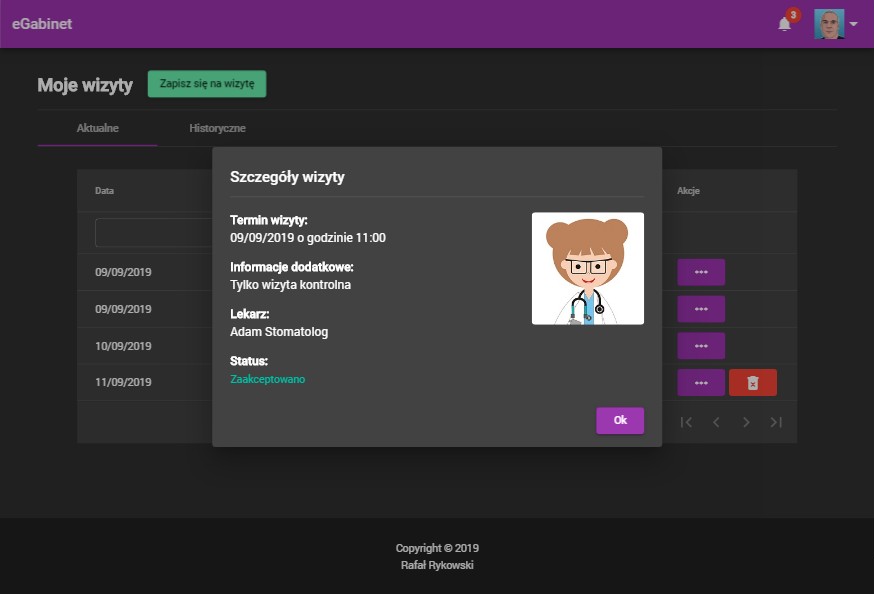
Task: Click the Adam Stomatolog doctor name
Action: 279,332
